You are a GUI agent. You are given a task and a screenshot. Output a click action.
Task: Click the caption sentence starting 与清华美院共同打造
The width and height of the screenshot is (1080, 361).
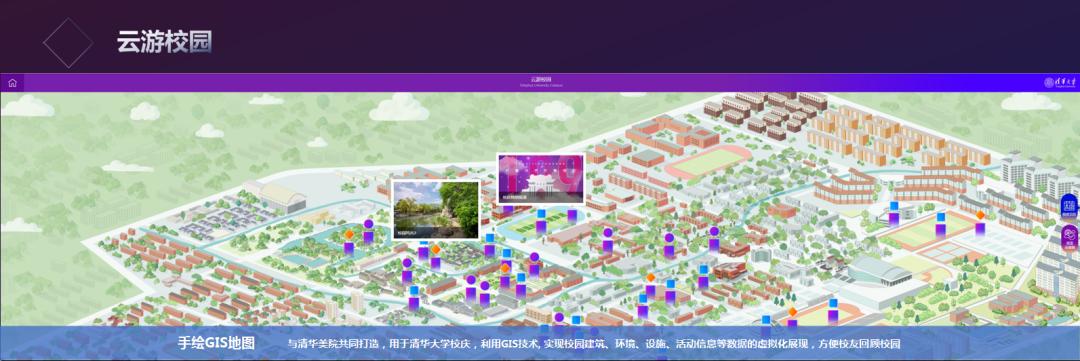point(594,344)
